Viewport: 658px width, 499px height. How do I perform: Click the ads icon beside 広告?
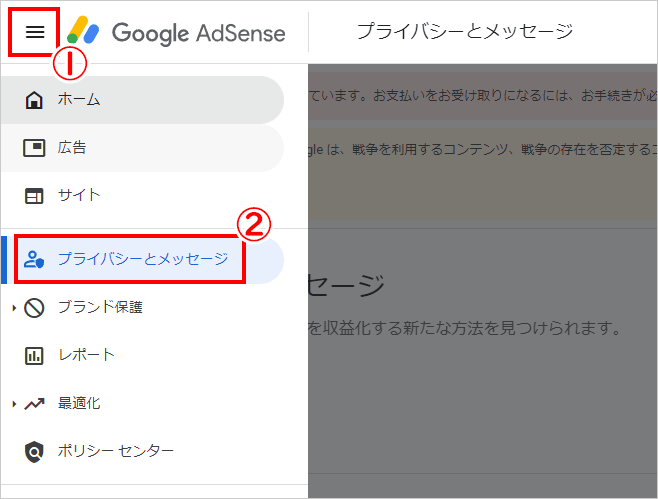click(34, 148)
